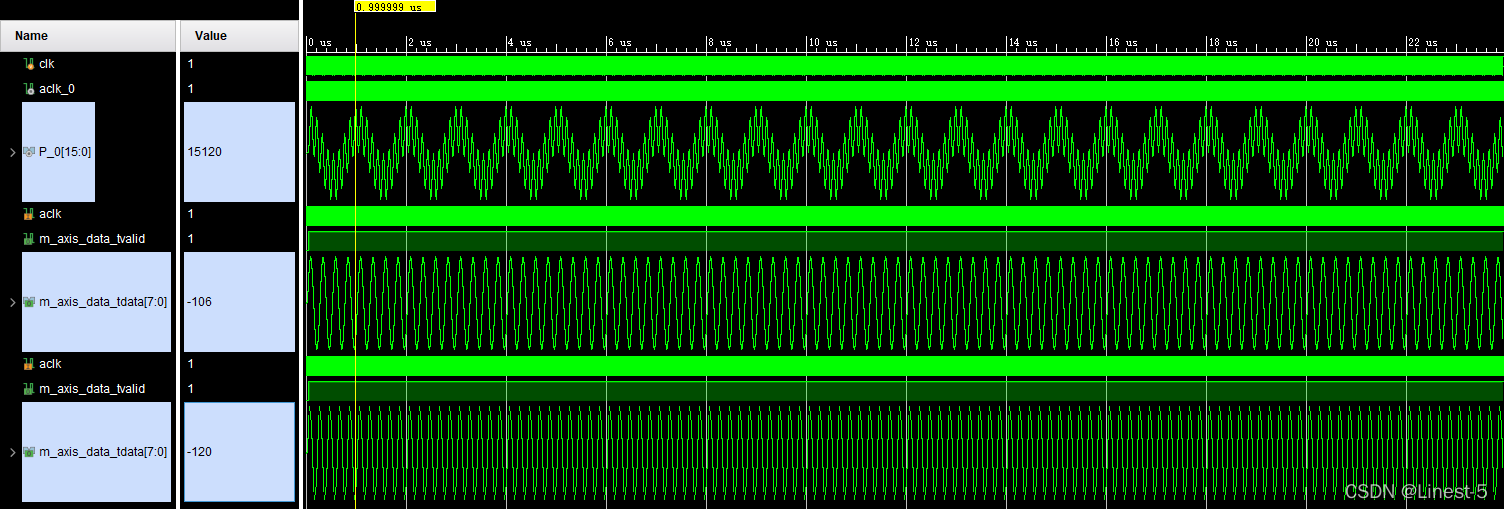This screenshot has height=509, width=1504.
Task: Click the 20 us ruler mark
Action: pos(1323,43)
